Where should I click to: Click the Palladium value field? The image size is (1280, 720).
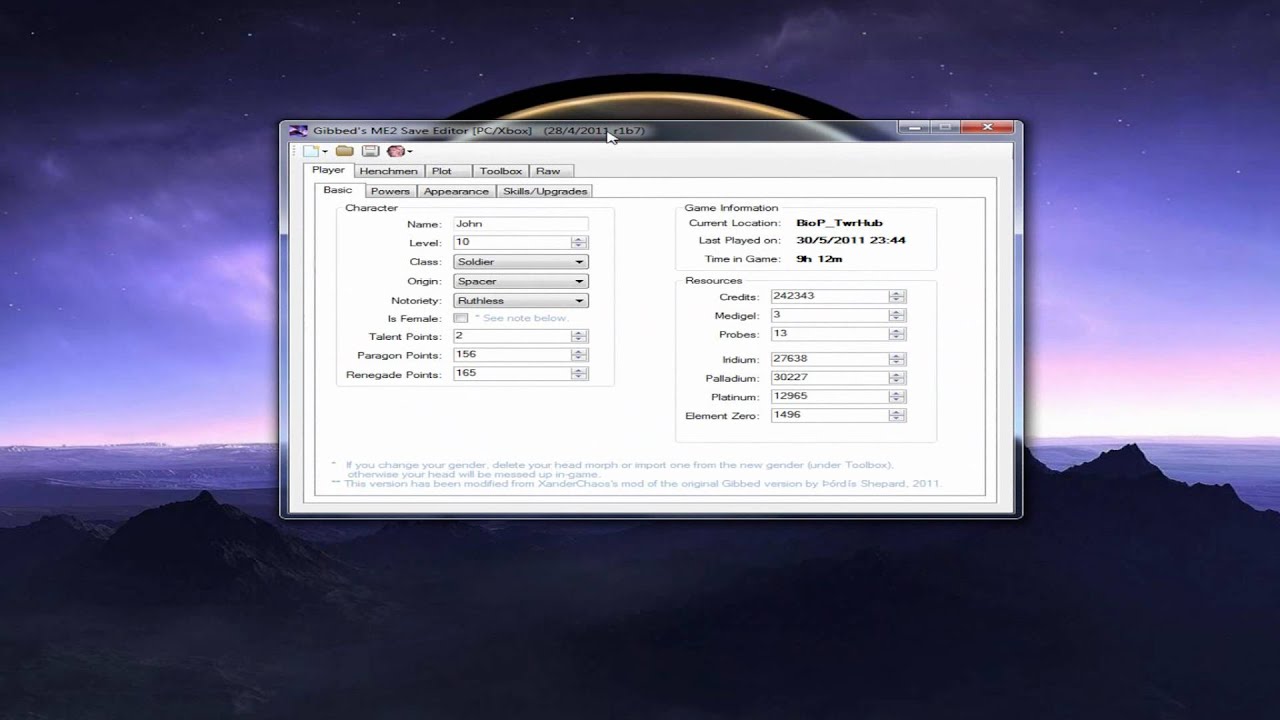coord(830,378)
